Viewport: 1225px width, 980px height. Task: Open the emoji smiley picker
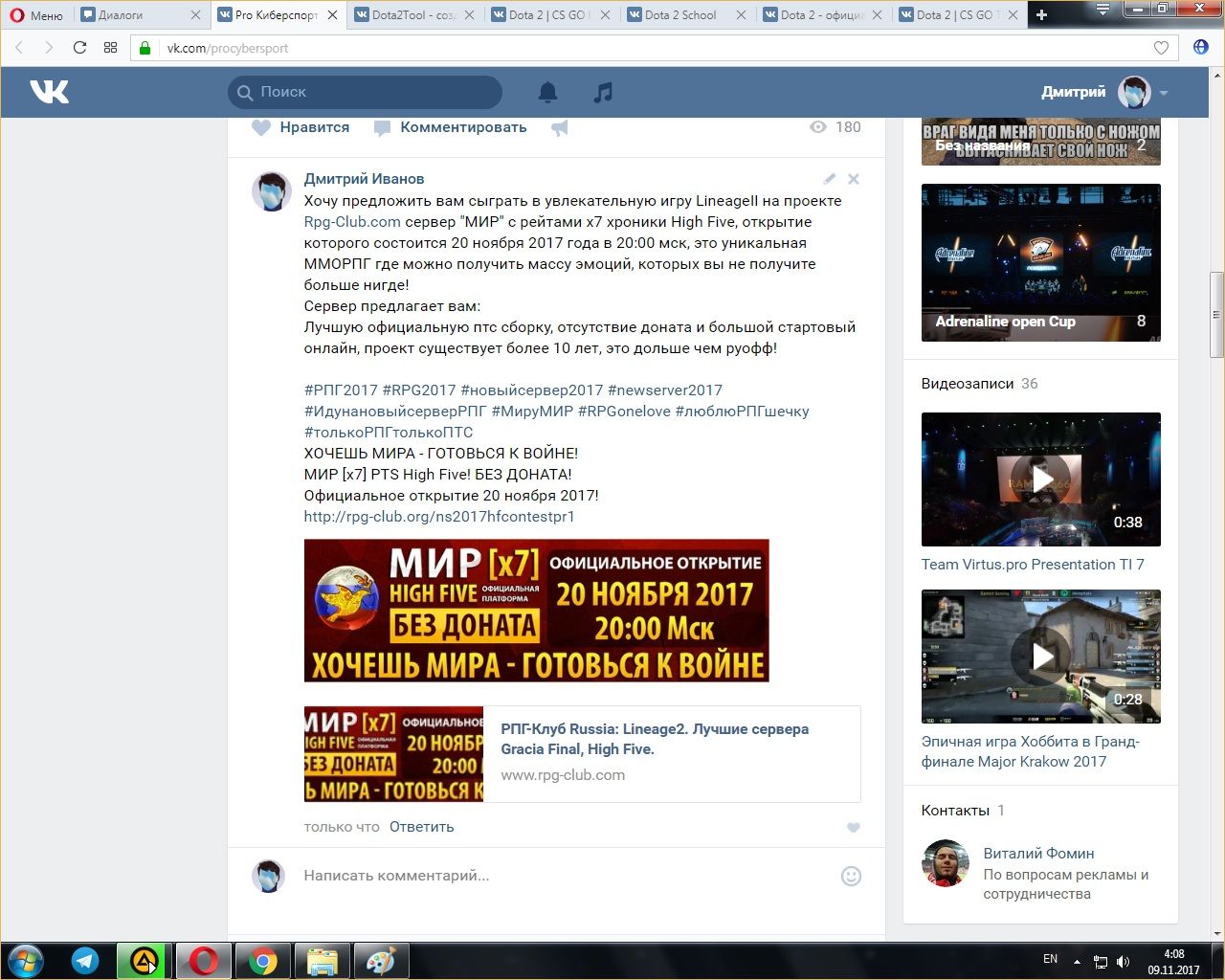point(851,876)
